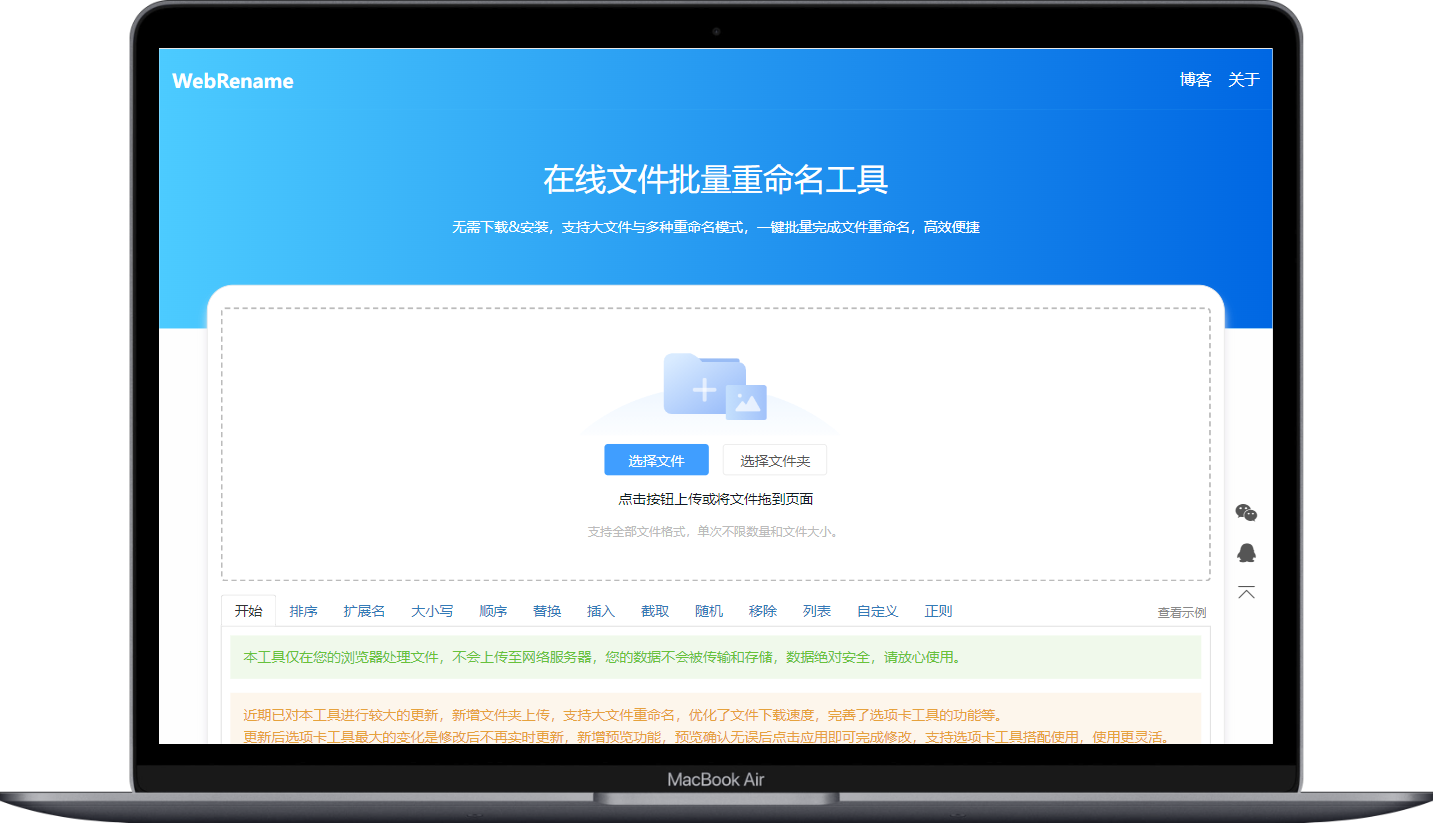Click the QQ penguin icon
This screenshot has height=823, width=1433.
coord(1246,552)
